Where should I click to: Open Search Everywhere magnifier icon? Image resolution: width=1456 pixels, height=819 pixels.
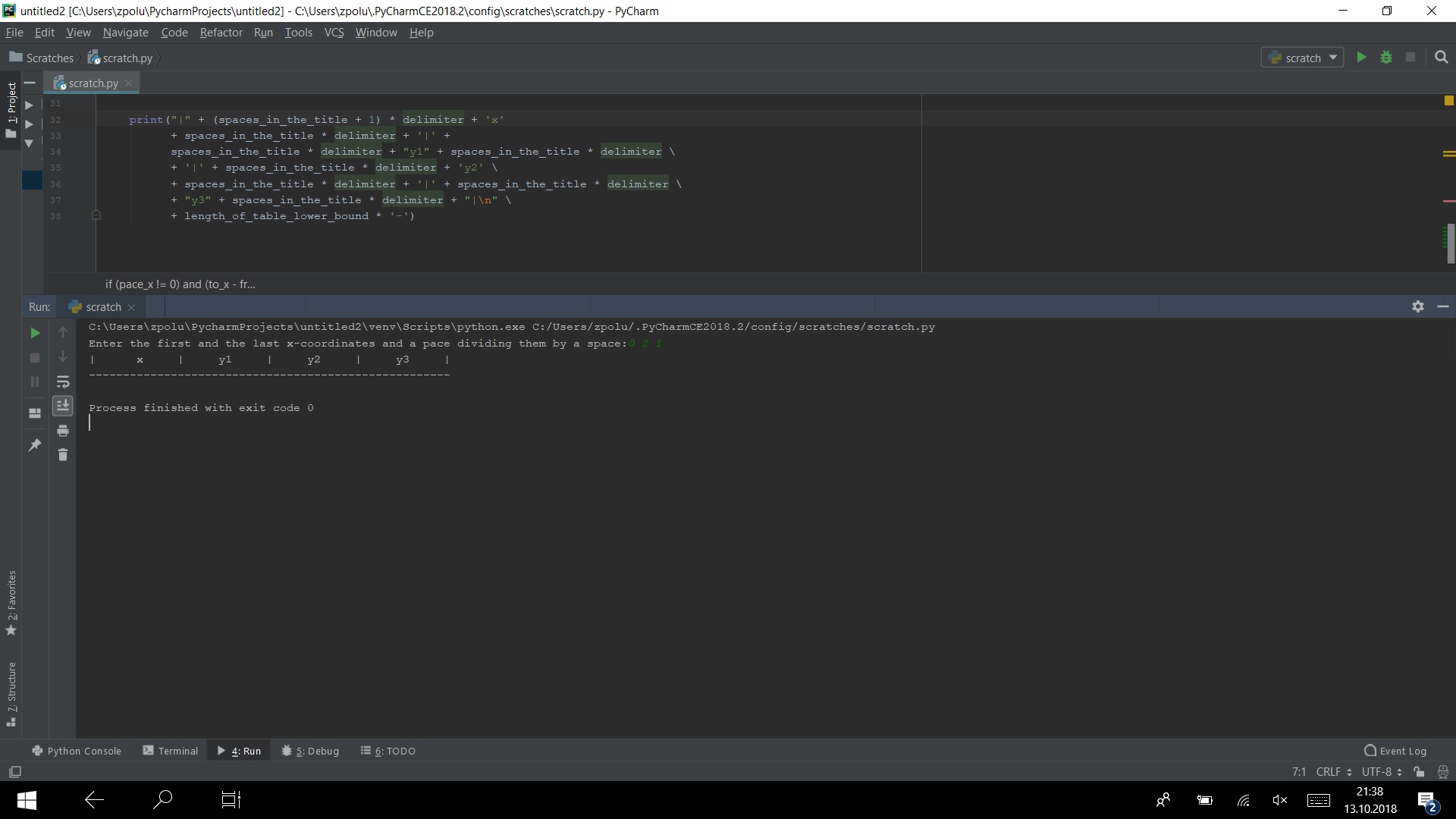[x=1442, y=58]
